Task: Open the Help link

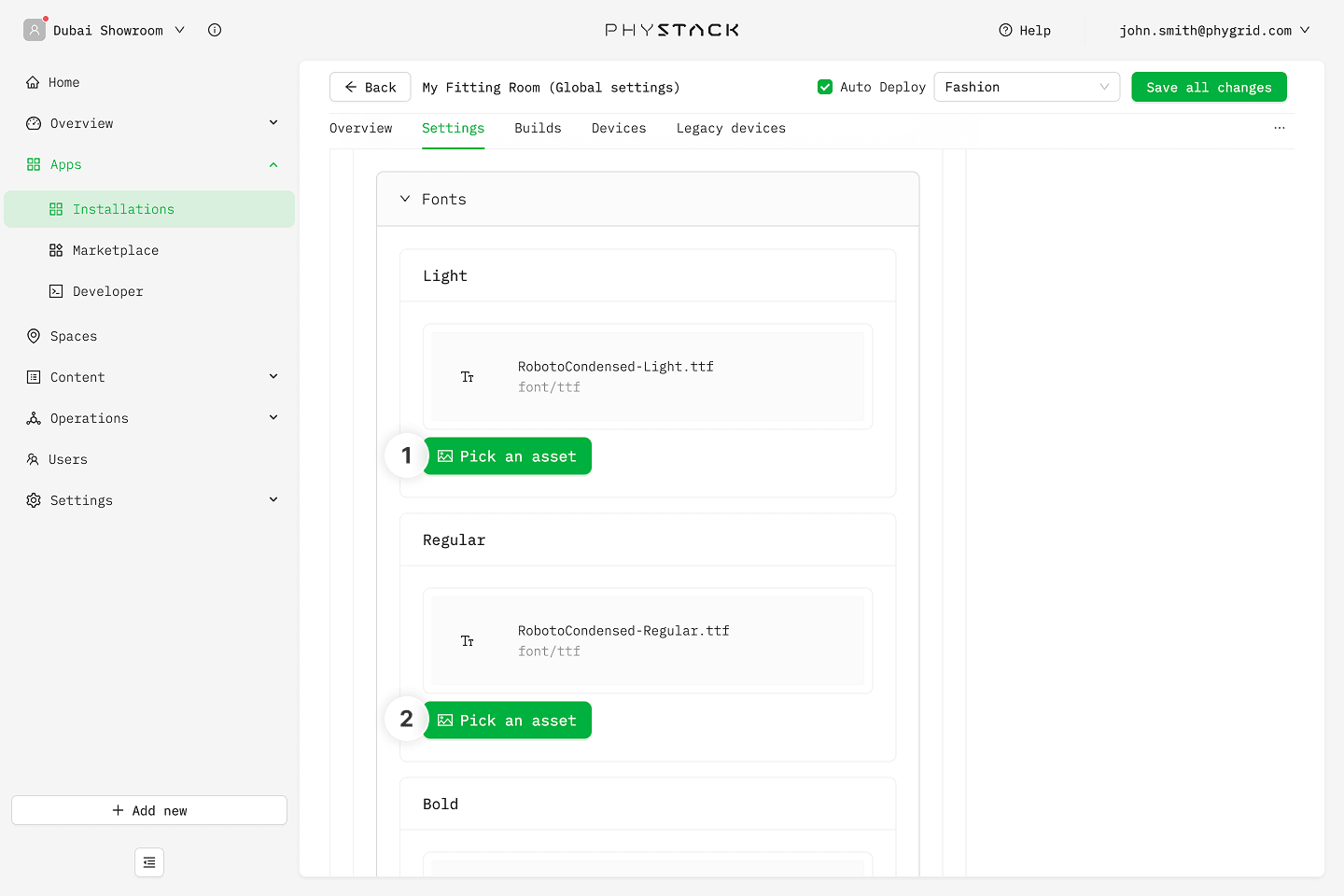Action: tap(1025, 30)
